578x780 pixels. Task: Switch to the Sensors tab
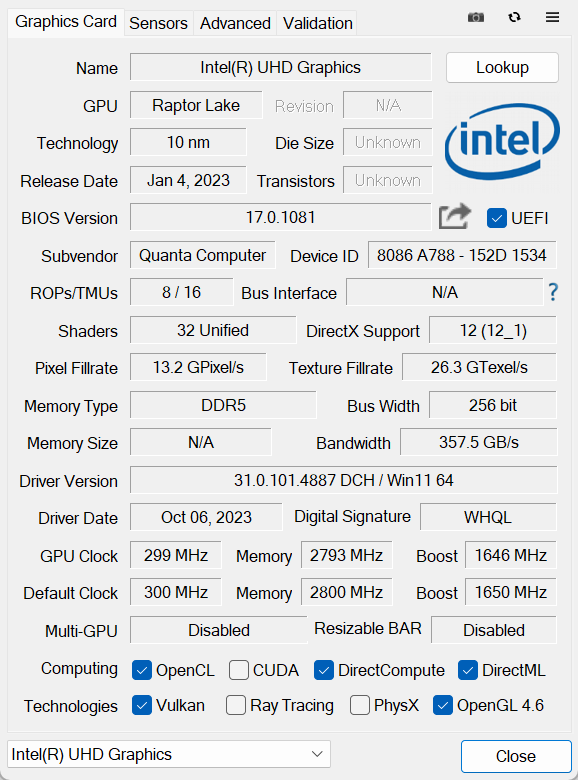(158, 23)
